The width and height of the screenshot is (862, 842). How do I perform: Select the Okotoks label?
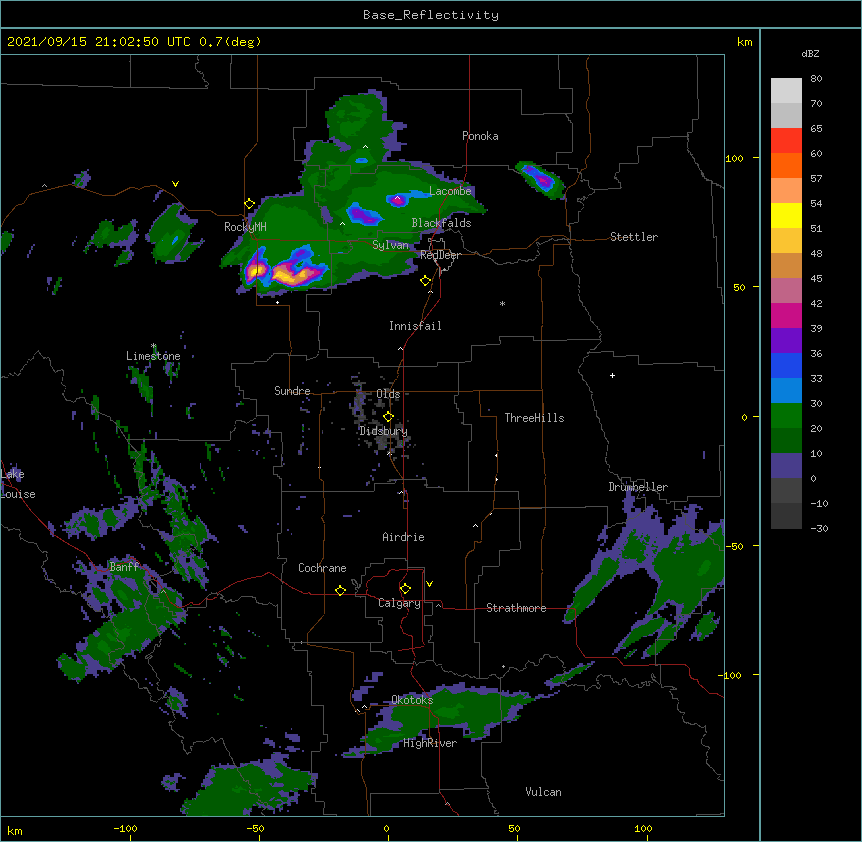point(412,700)
